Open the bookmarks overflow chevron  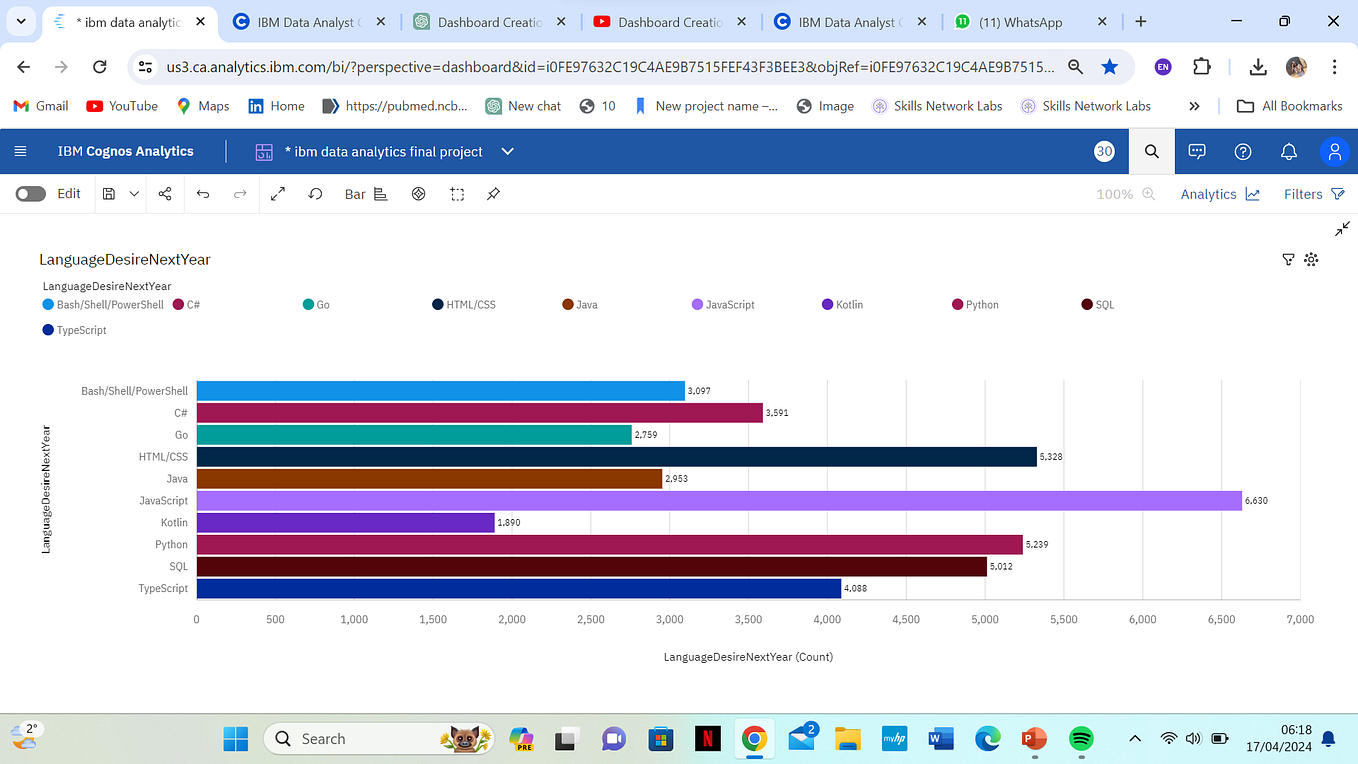1194,105
